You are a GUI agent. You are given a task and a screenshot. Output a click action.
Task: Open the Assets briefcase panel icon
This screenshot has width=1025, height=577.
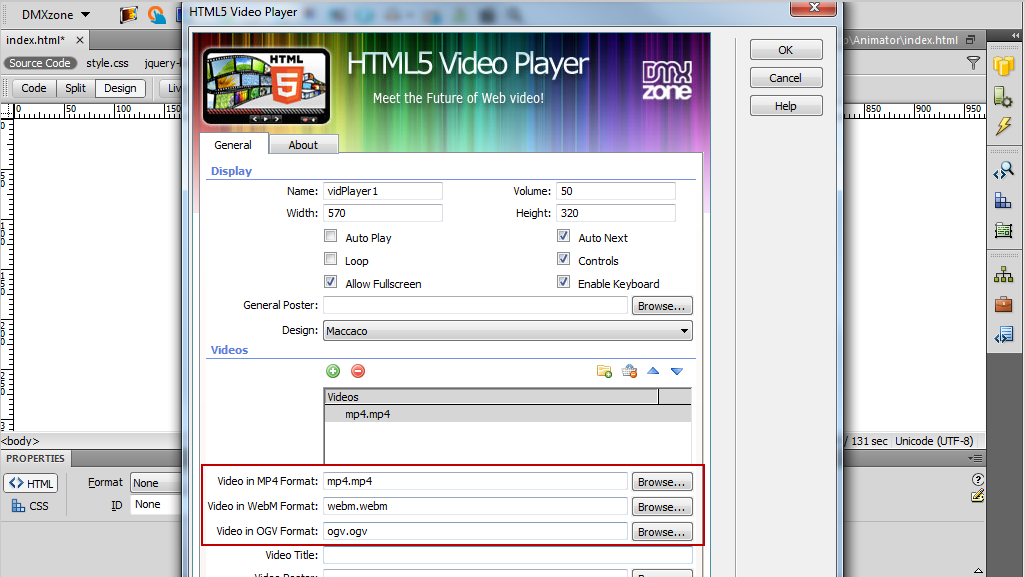(1003, 305)
